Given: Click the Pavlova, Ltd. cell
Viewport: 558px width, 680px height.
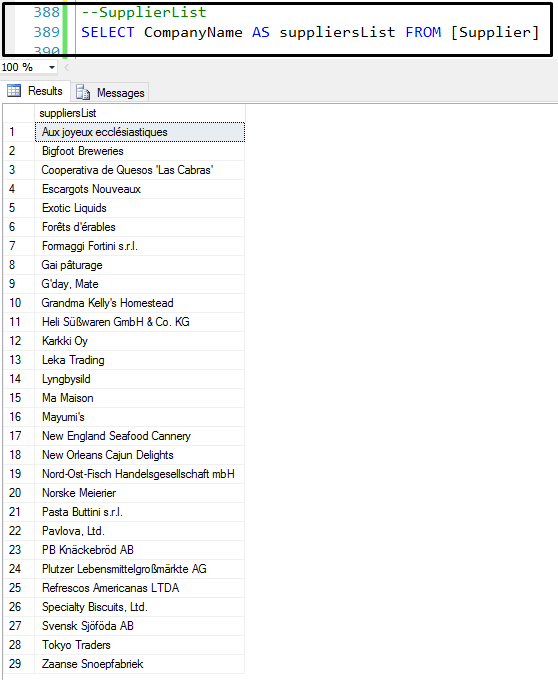Looking at the screenshot, I should 140,531.
